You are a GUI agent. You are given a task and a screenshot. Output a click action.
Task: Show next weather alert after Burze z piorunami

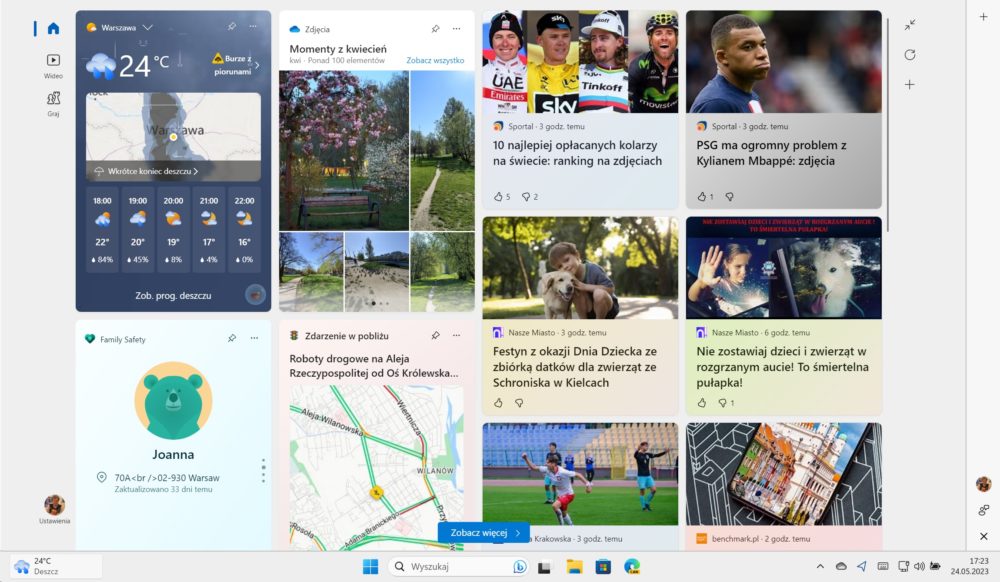coord(257,65)
